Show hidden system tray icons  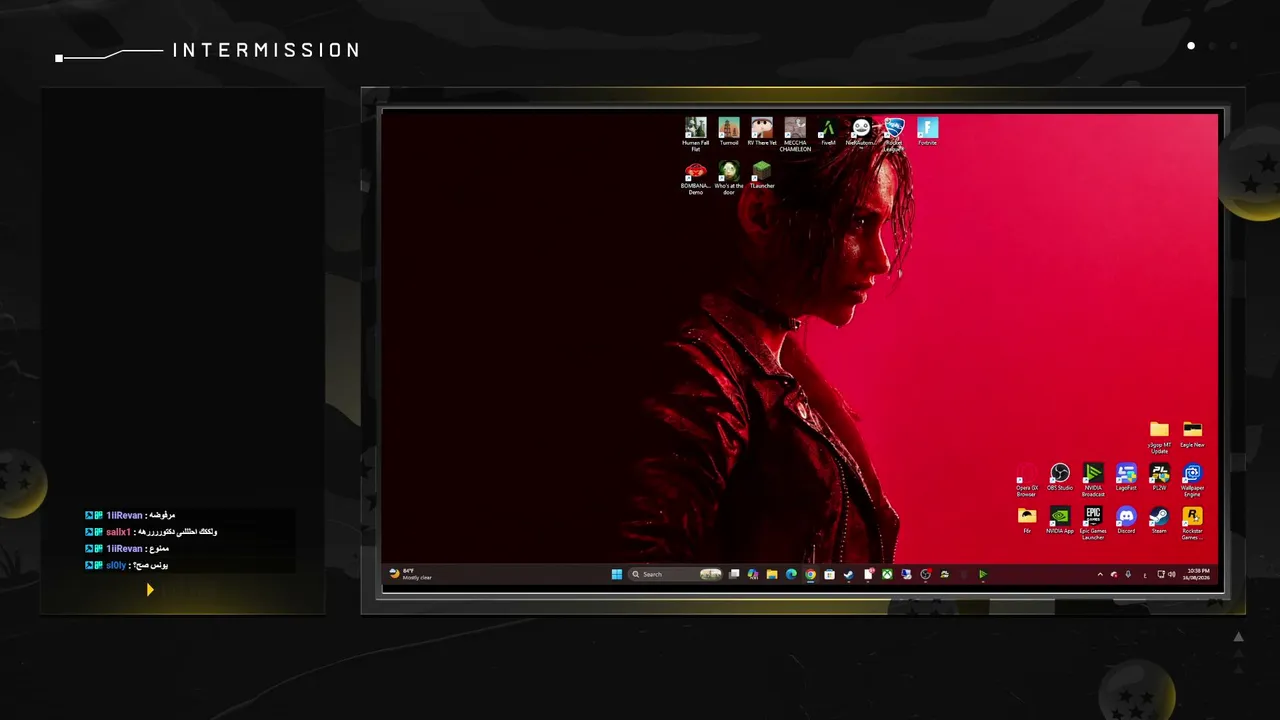pos(1100,574)
